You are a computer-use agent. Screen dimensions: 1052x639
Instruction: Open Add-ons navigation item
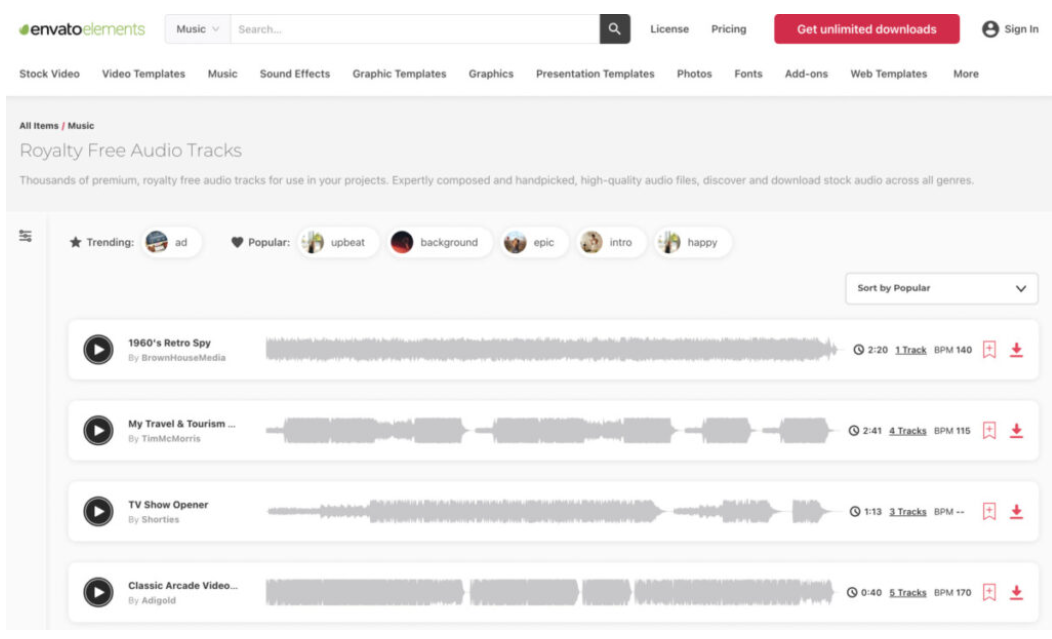coord(806,74)
